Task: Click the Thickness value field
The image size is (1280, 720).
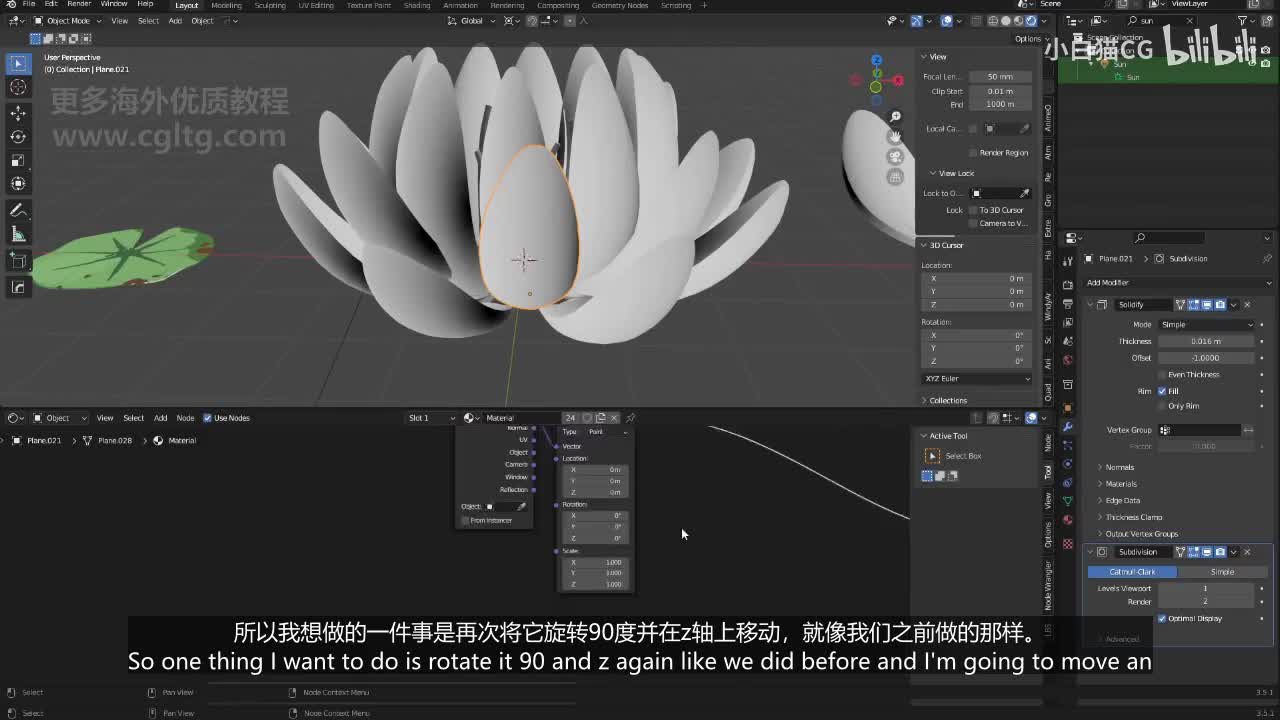Action: tap(1206, 341)
